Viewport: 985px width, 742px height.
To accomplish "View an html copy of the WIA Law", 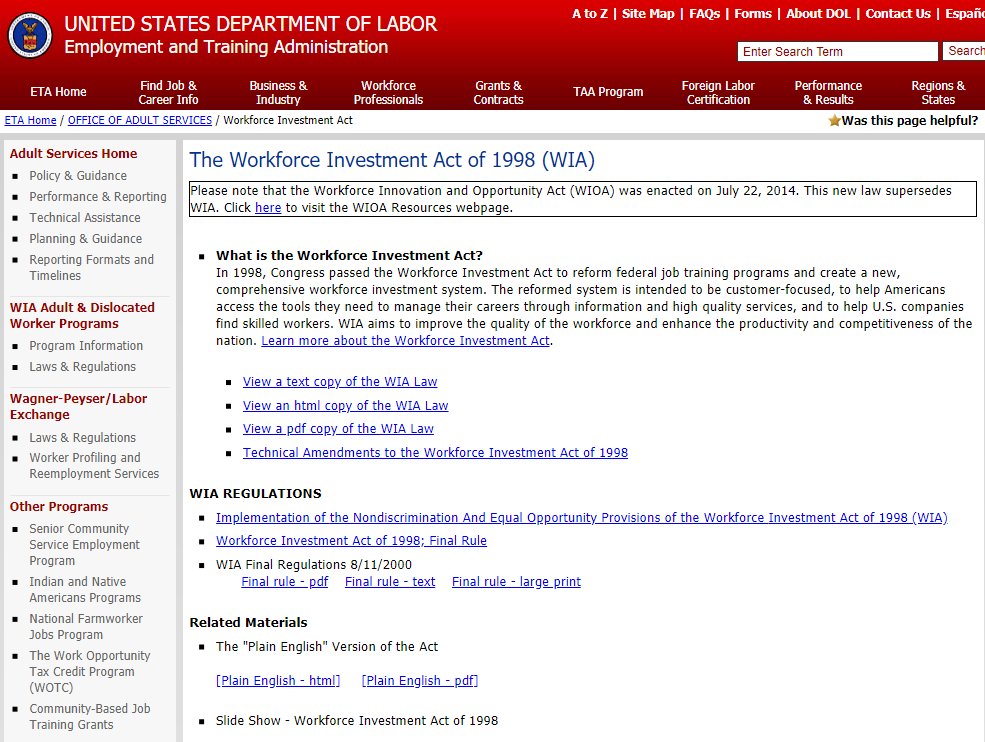I will coord(346,406).
